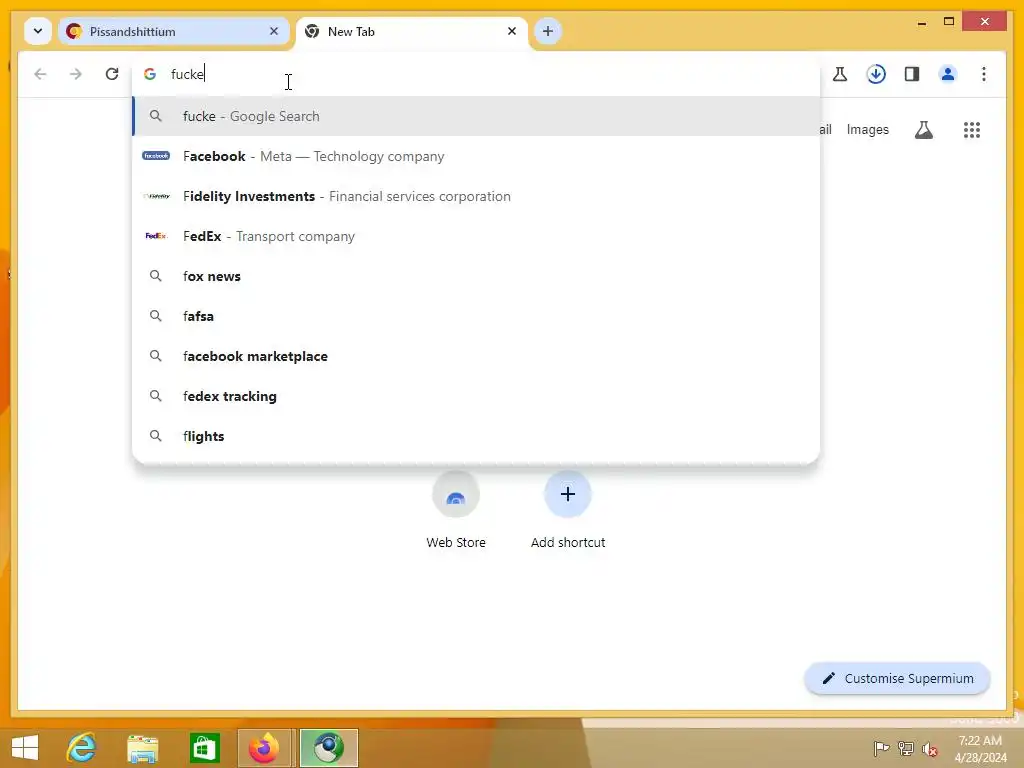Go back using the back arrow

pyautogui.click(x=40, y=74)
